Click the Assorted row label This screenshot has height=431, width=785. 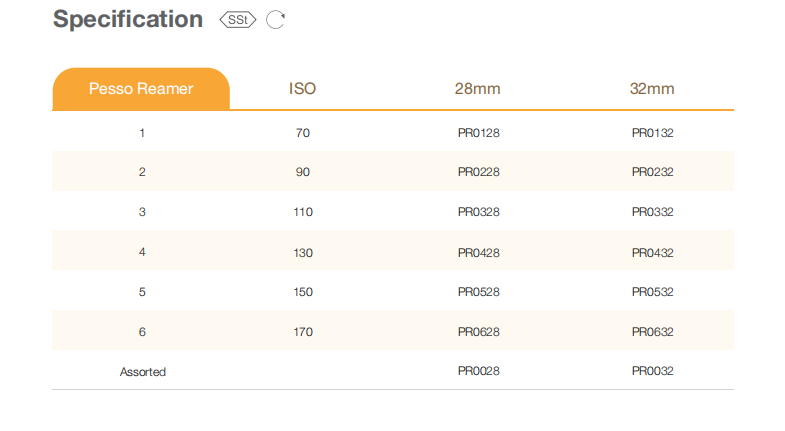(x=142, y=372)
